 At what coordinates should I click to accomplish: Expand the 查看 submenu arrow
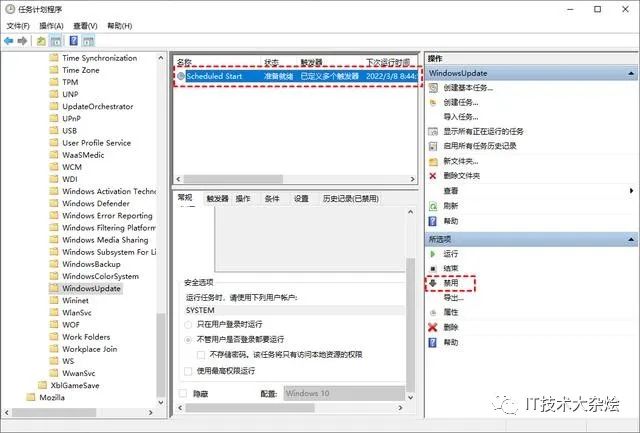(631, 191)
